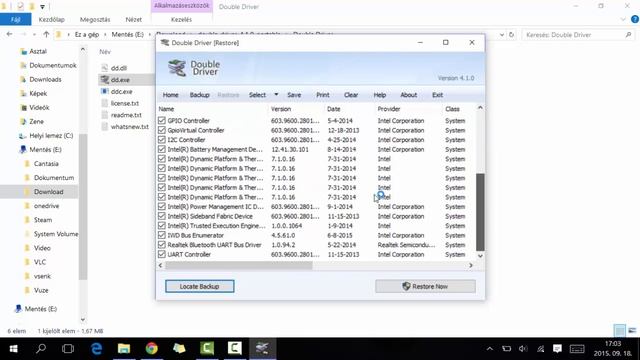Screen dimensions: 640x360
Task: Uncheck the GPIO Controller driver
Action: click(162, 120)
